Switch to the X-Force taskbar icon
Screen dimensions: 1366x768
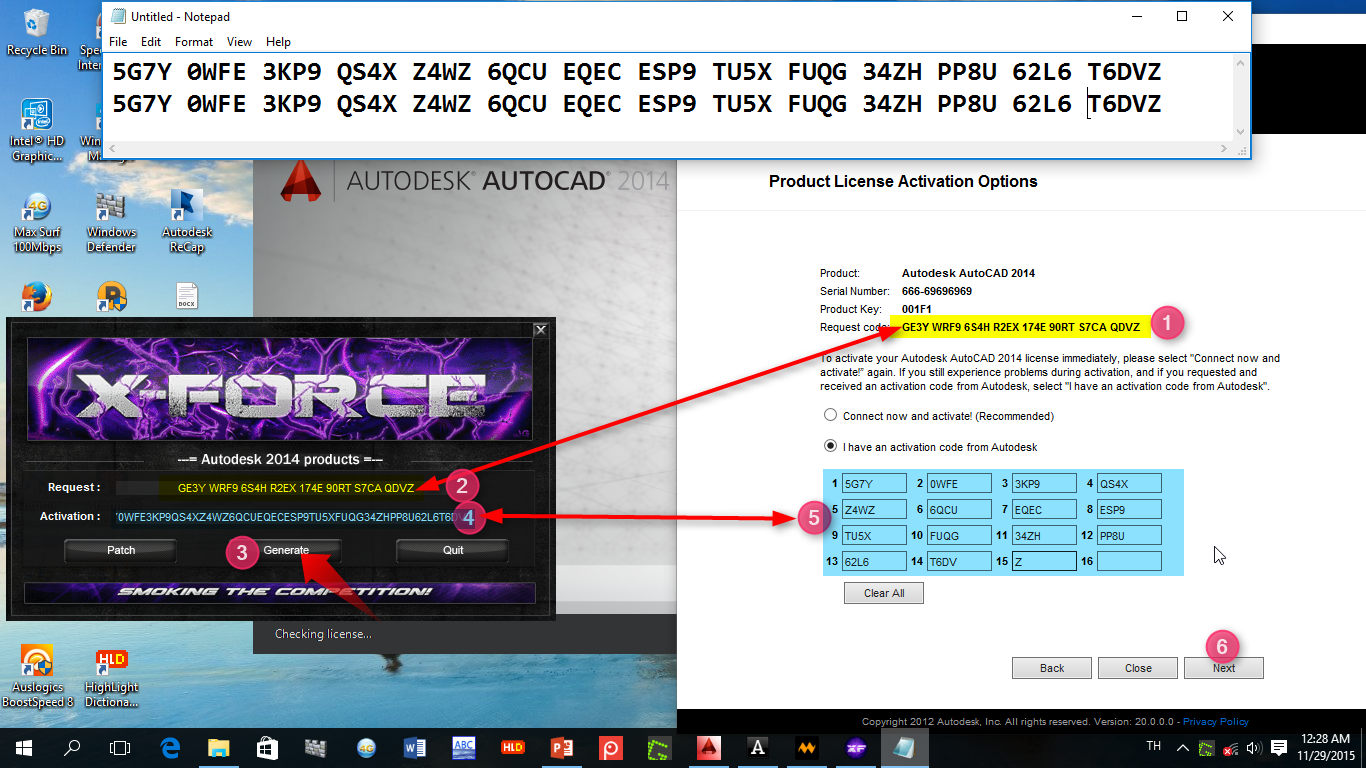pyautogui.click(x=856, y=747)
